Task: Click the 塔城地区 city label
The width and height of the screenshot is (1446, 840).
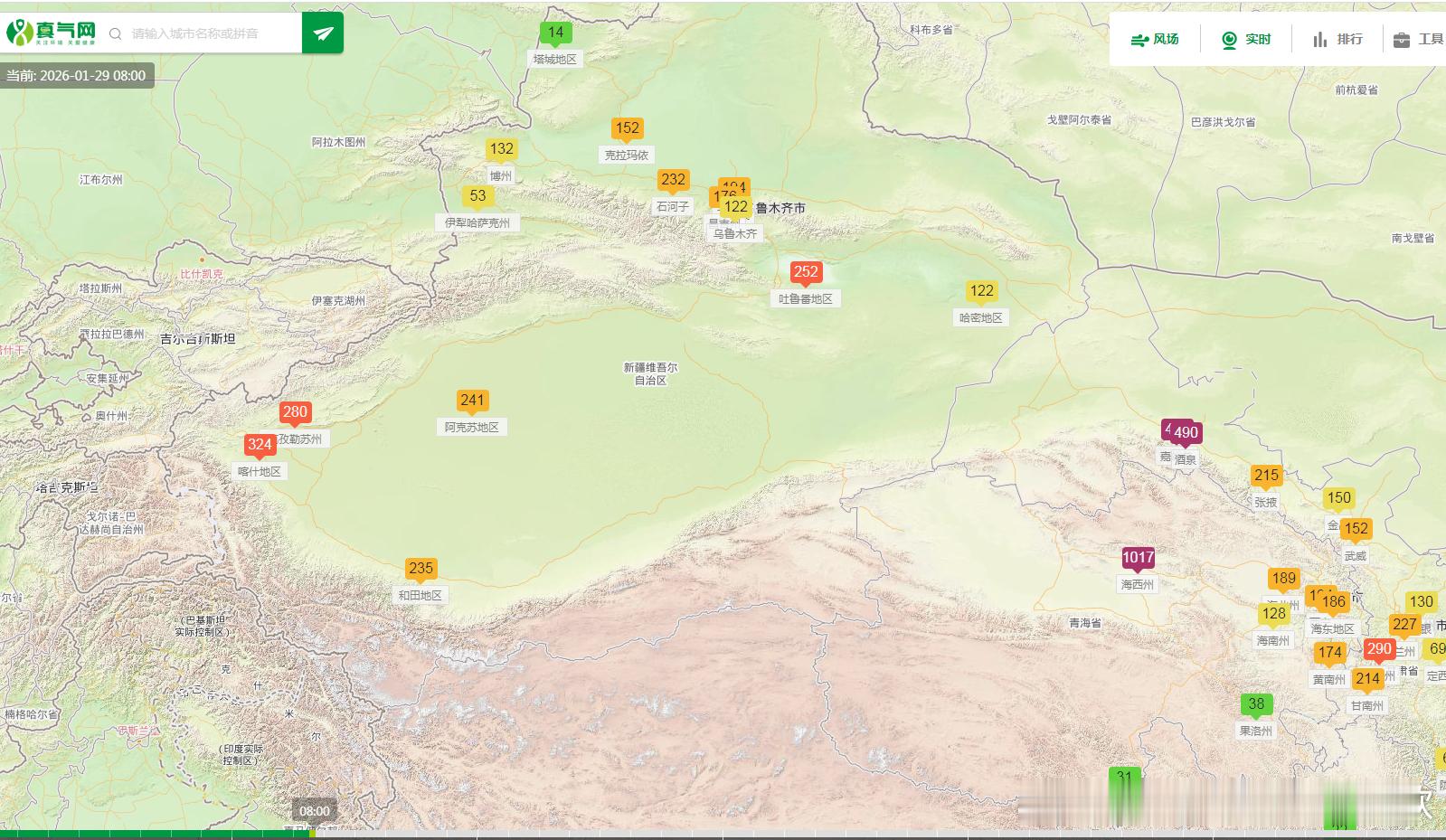Action: (x=554, y=59)
